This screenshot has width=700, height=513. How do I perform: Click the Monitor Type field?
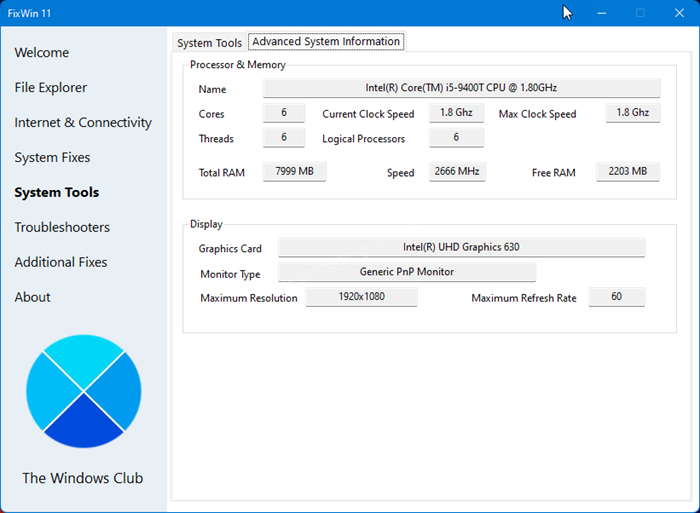coord(406,272)
